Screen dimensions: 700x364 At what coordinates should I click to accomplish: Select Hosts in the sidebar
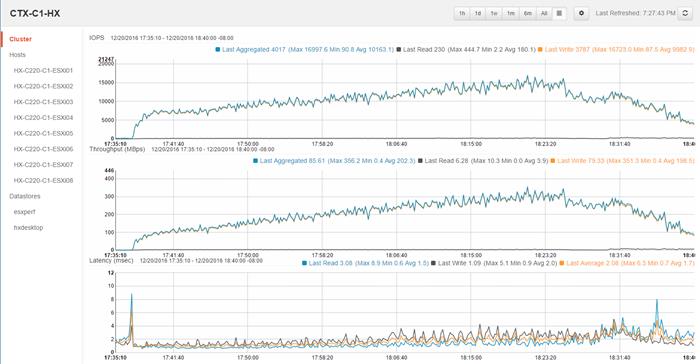tap(17, 54)
